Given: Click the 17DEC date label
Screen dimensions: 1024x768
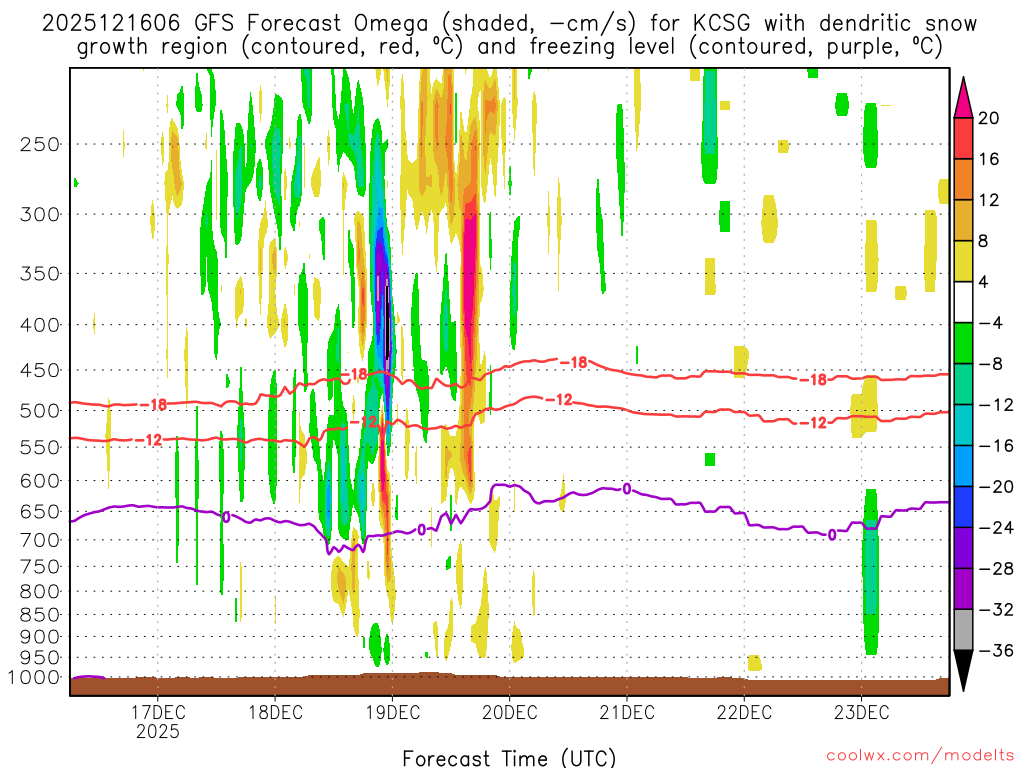Looking at the screenshot, I should [158, 712].
